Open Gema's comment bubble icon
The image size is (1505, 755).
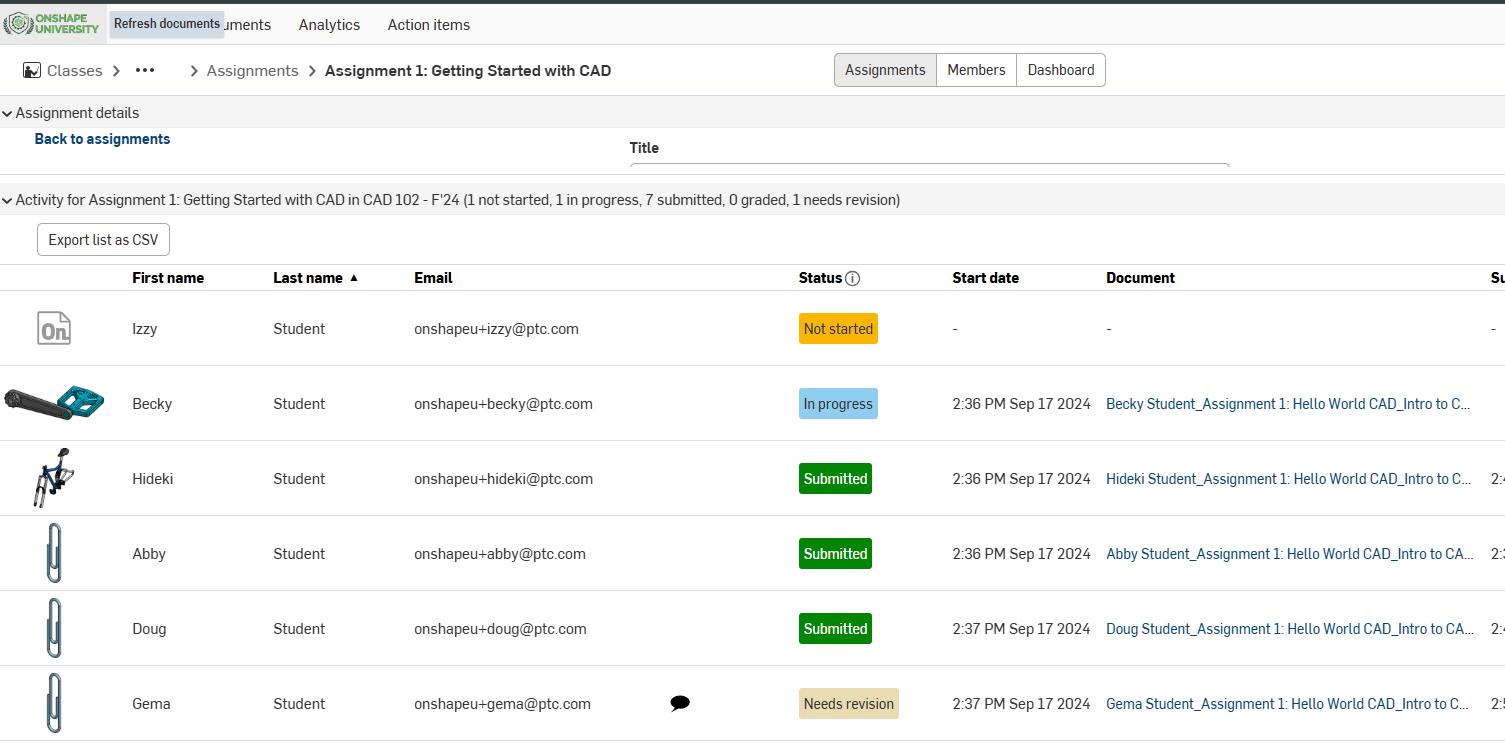[x=680, y=704]
